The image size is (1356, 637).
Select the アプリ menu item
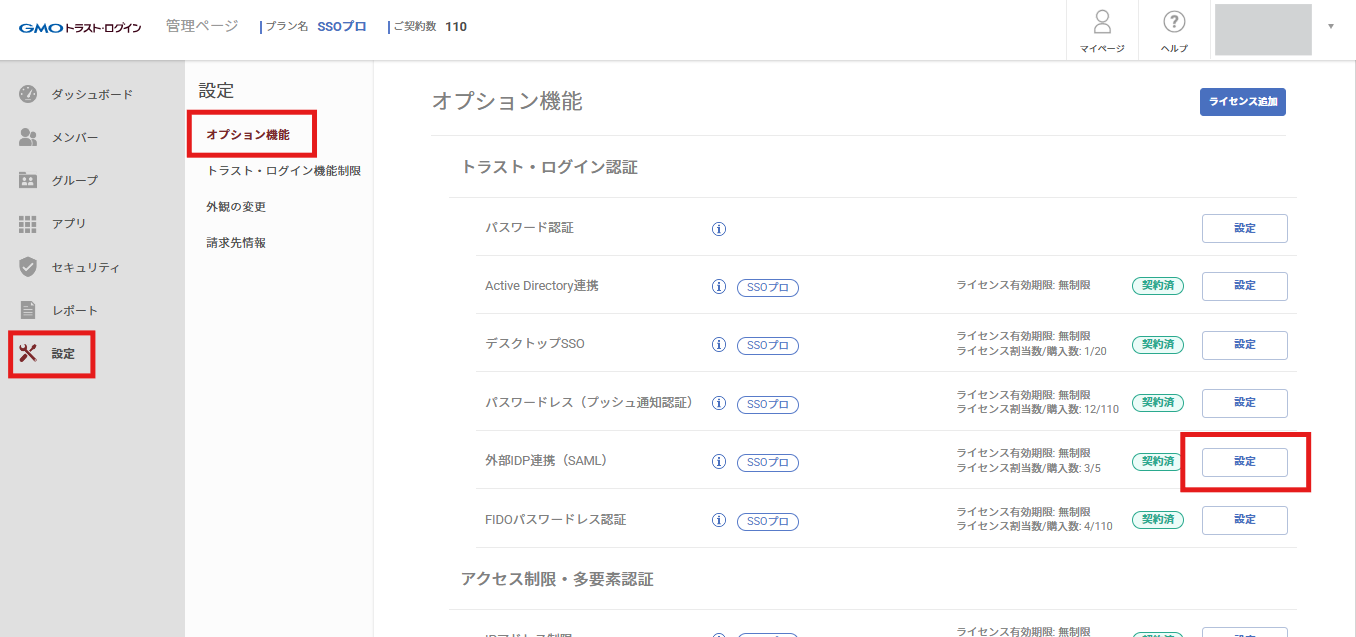(x=69, y=224)
